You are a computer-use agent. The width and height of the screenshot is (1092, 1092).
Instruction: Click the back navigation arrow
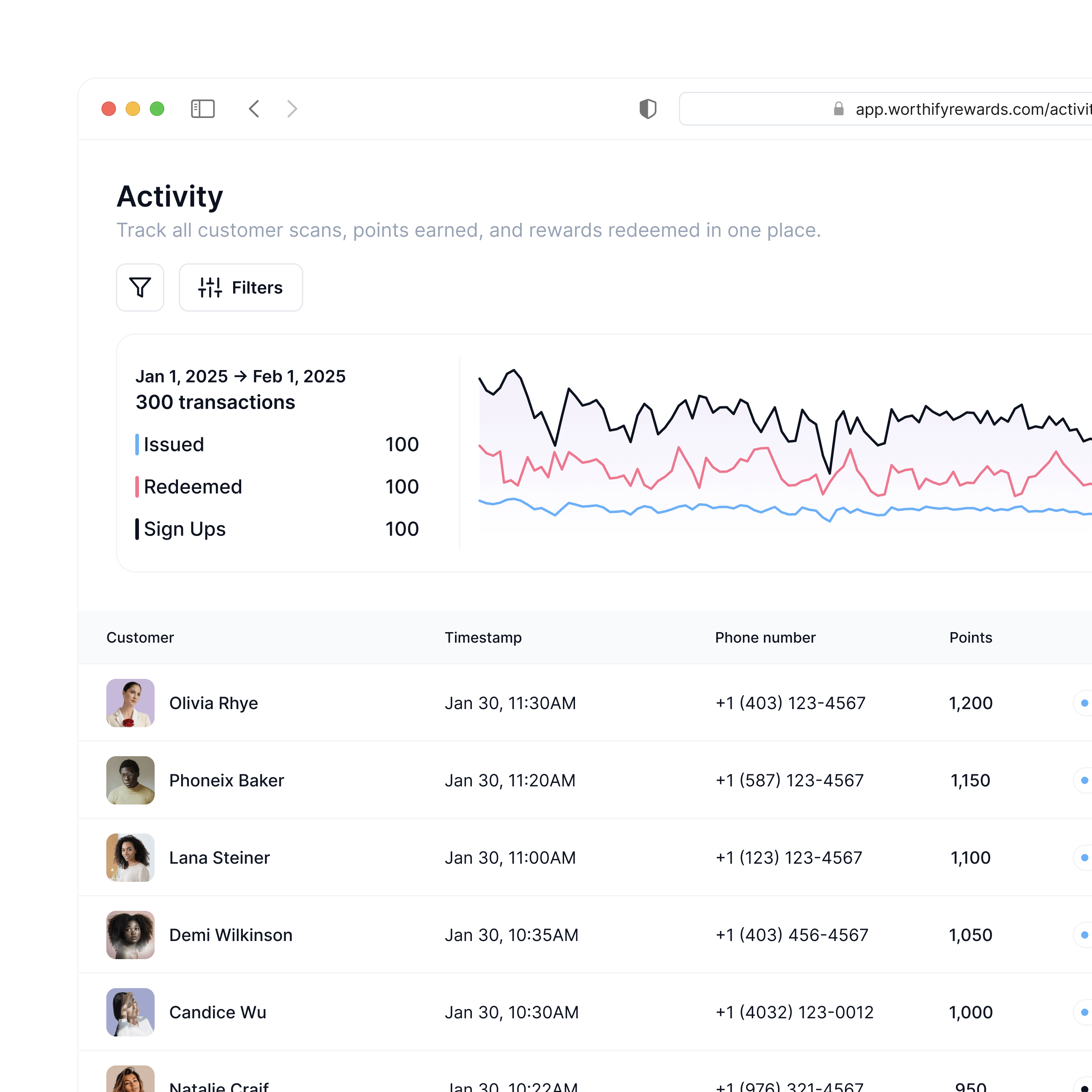(254, 109)
